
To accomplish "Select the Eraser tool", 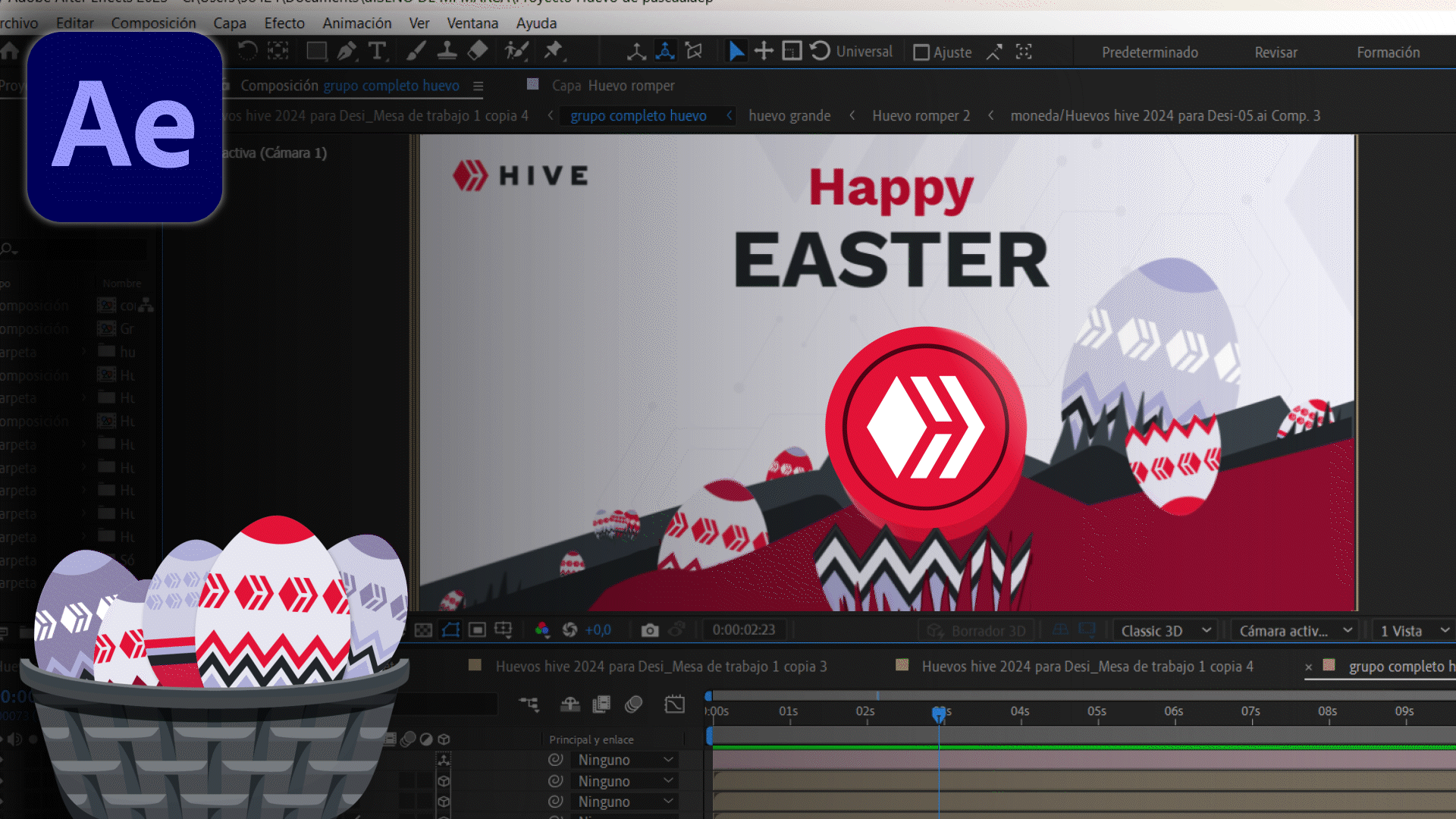I will click(478, 52).
